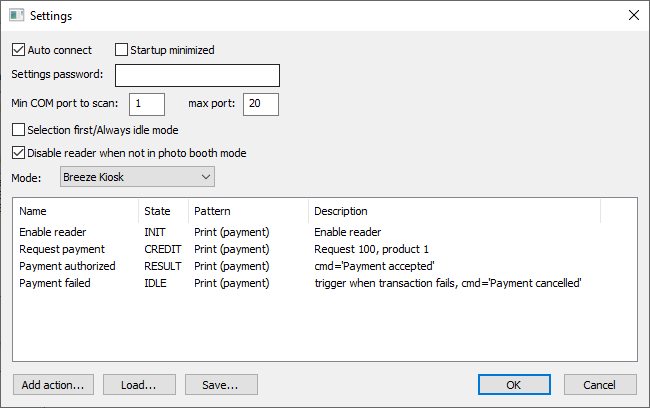Screen dimensions: 650x408
Task: Select the Payment failed action row
Action: 55,283
